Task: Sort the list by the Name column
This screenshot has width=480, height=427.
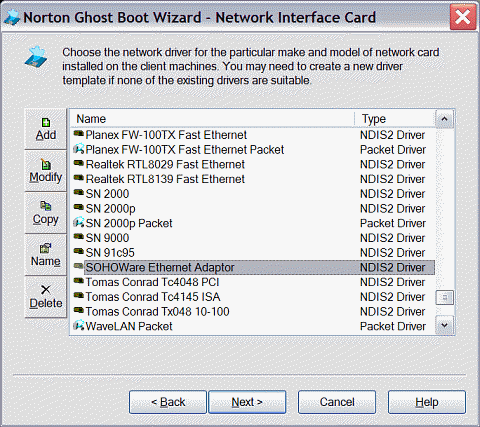Action: [x=212, y=119]
